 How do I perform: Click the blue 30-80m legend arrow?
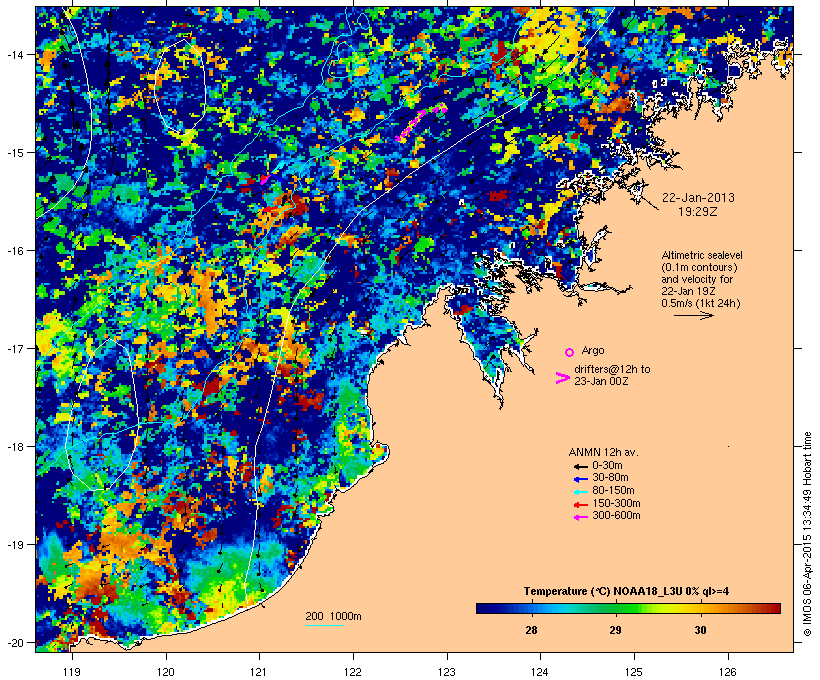tap(580, 479)
